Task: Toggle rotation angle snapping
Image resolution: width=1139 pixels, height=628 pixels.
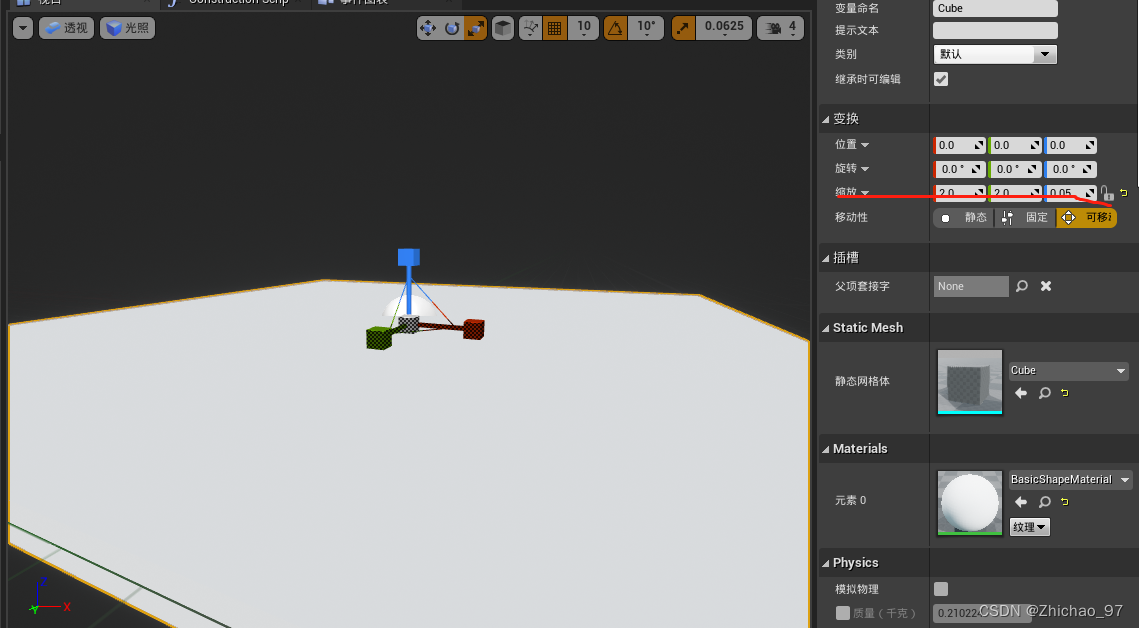Action: [x=615, y=28]
